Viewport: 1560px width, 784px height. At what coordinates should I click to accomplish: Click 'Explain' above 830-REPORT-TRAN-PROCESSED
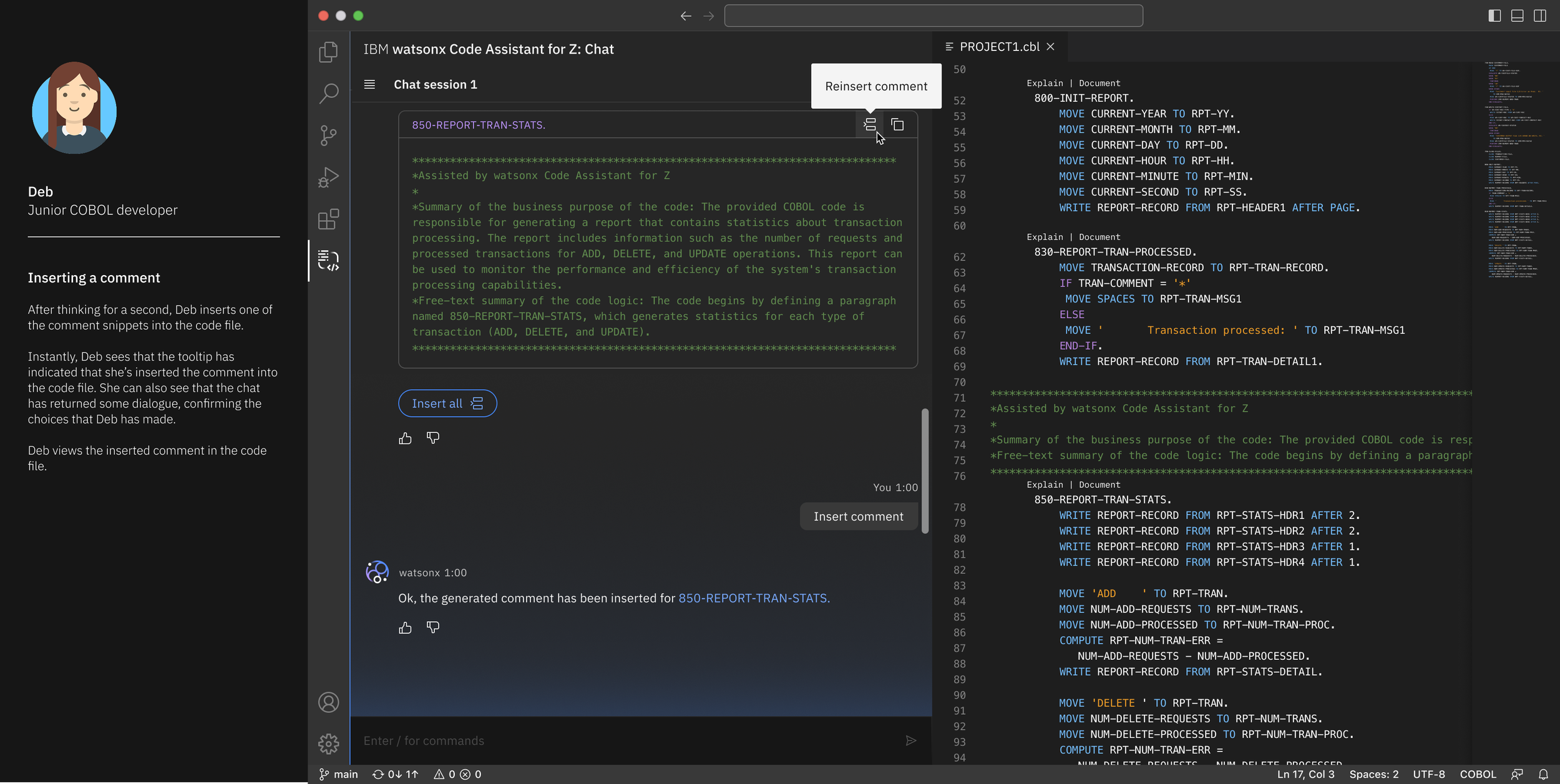(x=1045, y=237)
